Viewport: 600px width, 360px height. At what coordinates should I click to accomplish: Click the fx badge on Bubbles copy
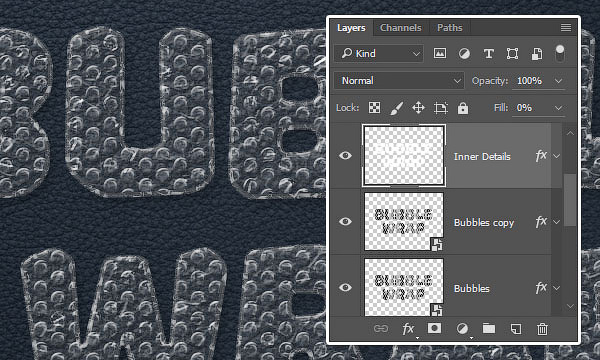(541, 222)
